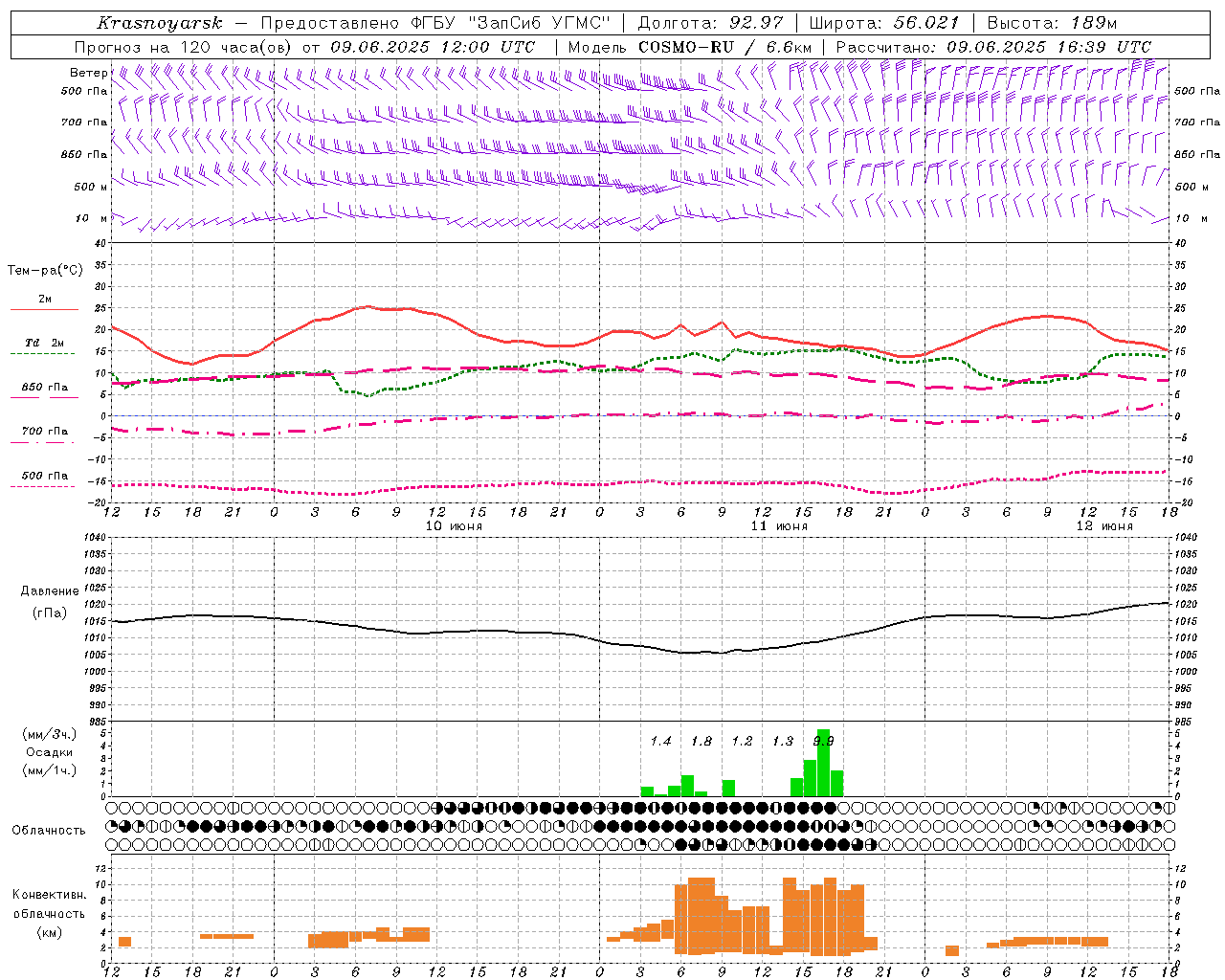This screenshot has width=1225, height=980.
Task: Click the '(мм/3ч.)' precipitation unit label
Action: click(50, 735)
